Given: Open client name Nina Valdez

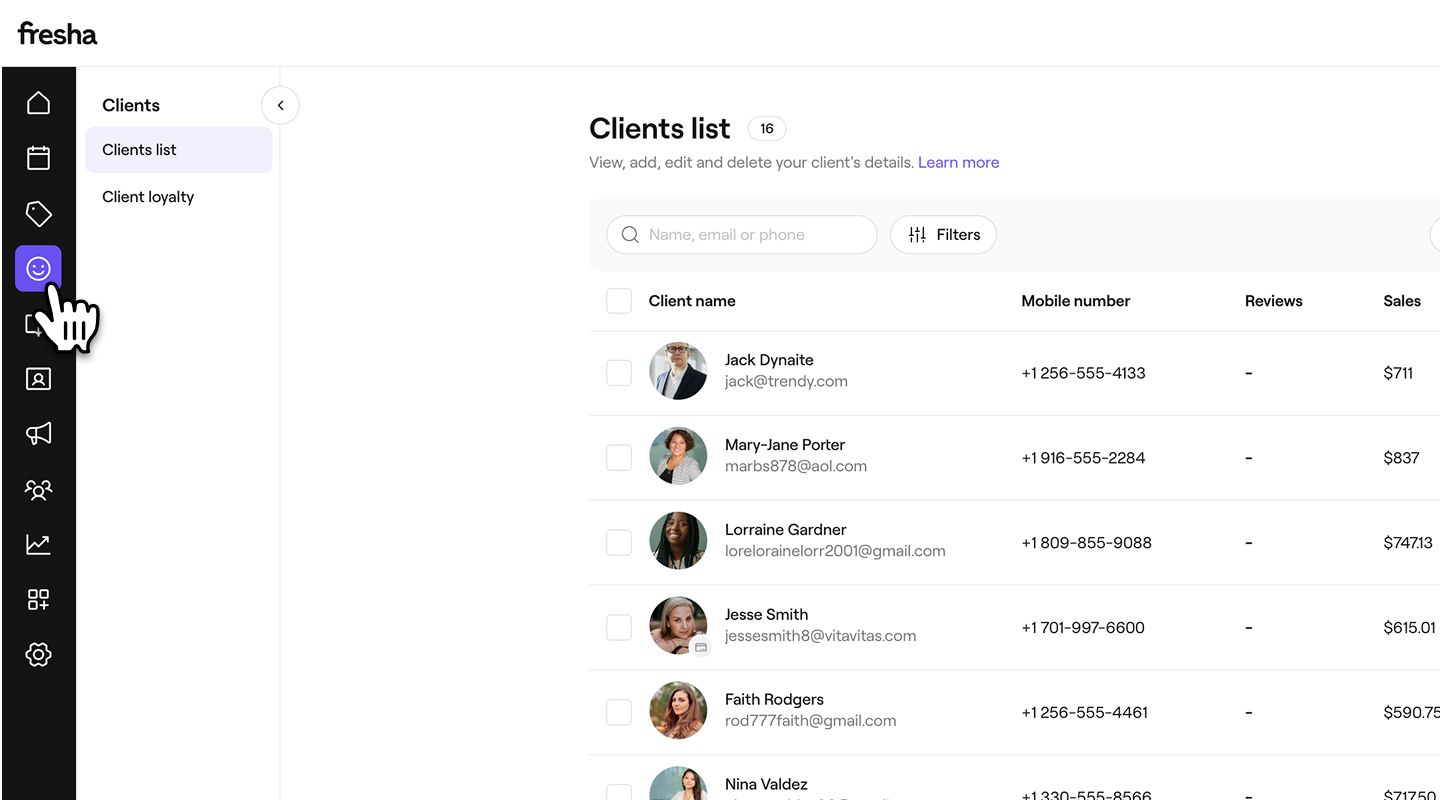Looking at the screenshot, I should click(x=766, y=785).
